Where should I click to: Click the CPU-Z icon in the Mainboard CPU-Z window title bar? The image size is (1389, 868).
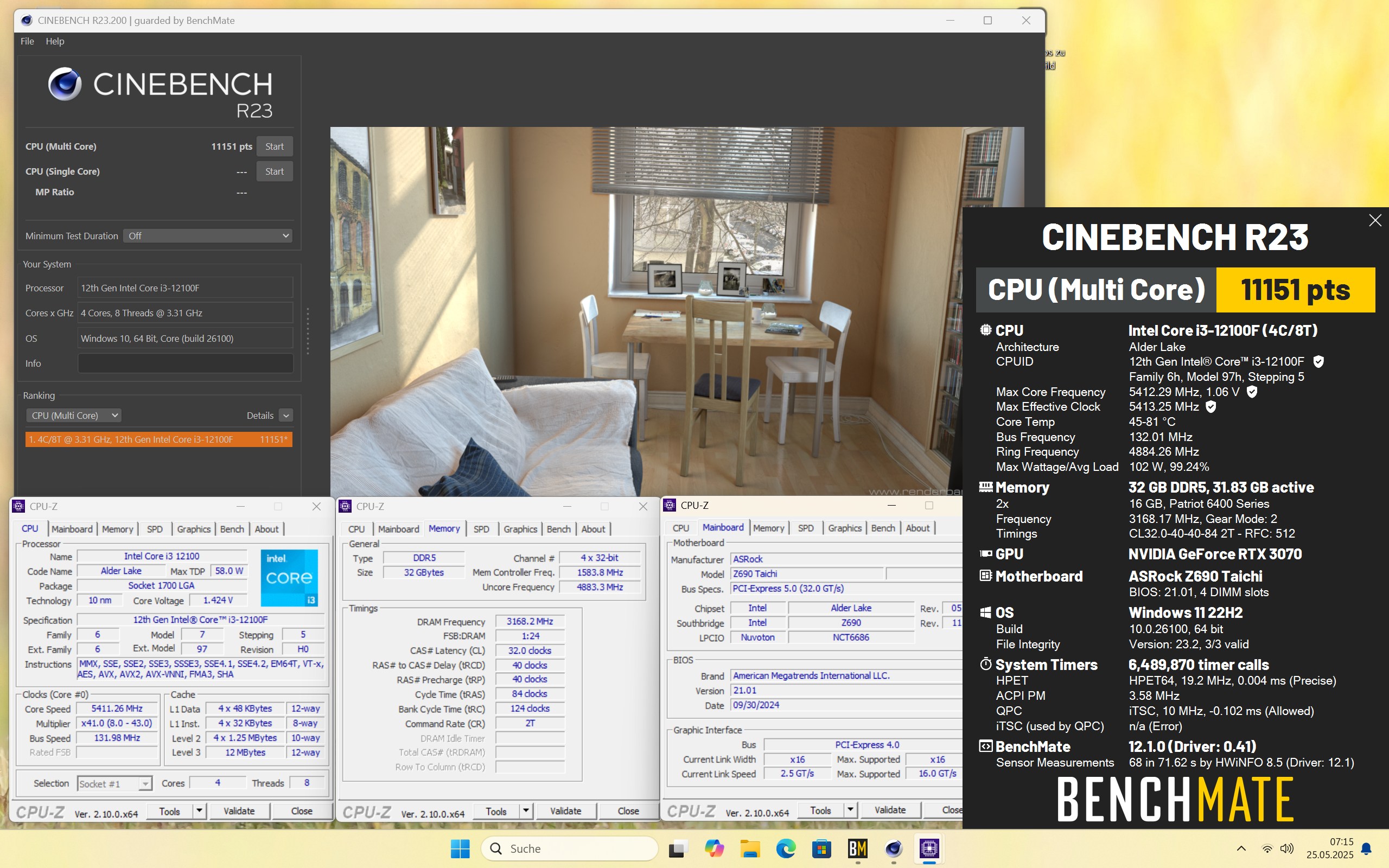click(669, 505)
